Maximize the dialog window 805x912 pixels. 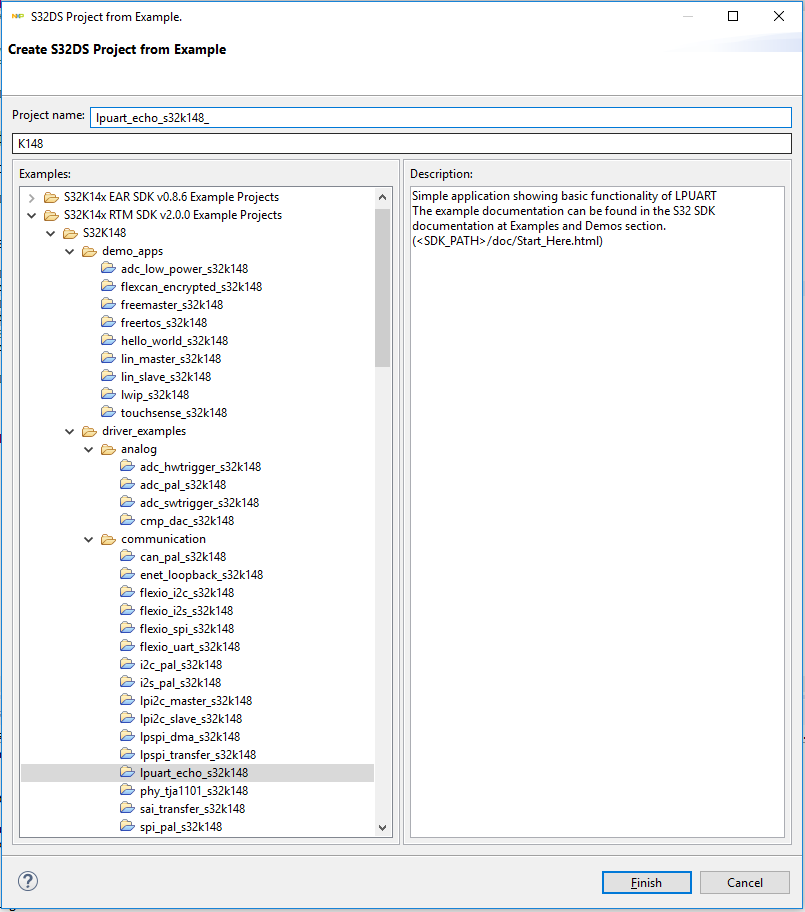tap(733, 16)
